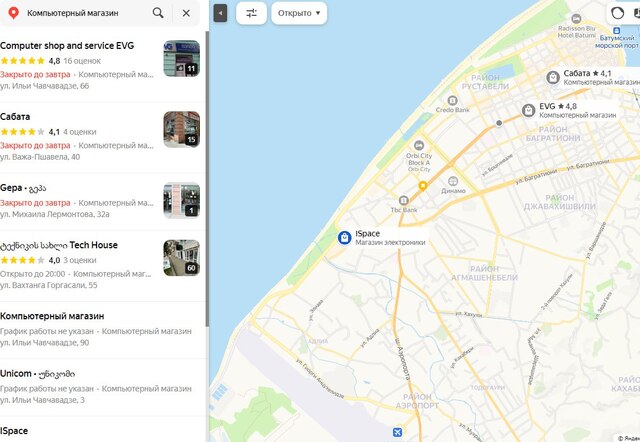The width and height of the screenshot is (640, 442).
Task: Open the 'Открыто' dropdown filter
Action: pyautogui.click(x=299, y=13)
